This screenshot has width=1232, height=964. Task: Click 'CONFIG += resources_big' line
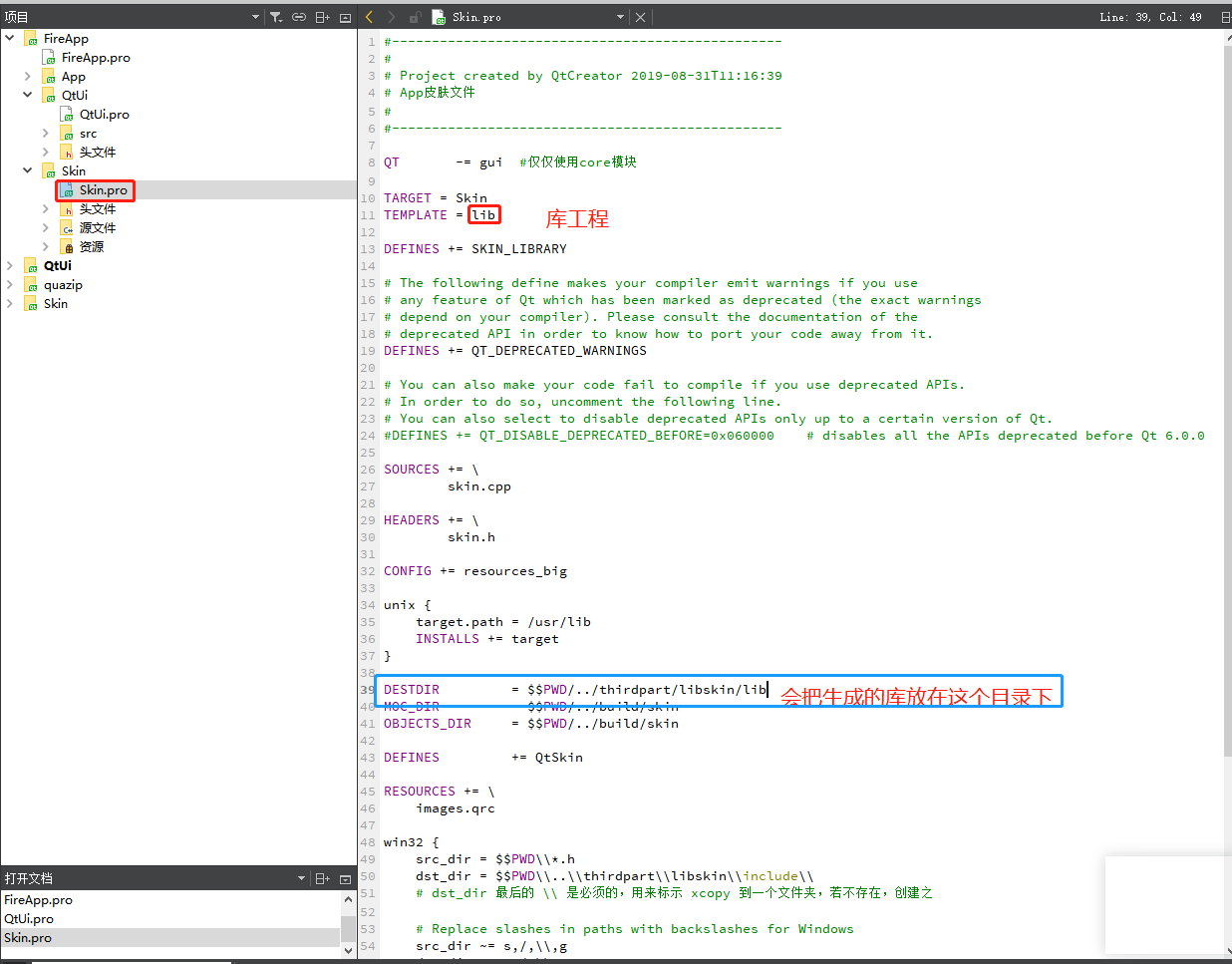pyautogui.click(x=475, y=571)
